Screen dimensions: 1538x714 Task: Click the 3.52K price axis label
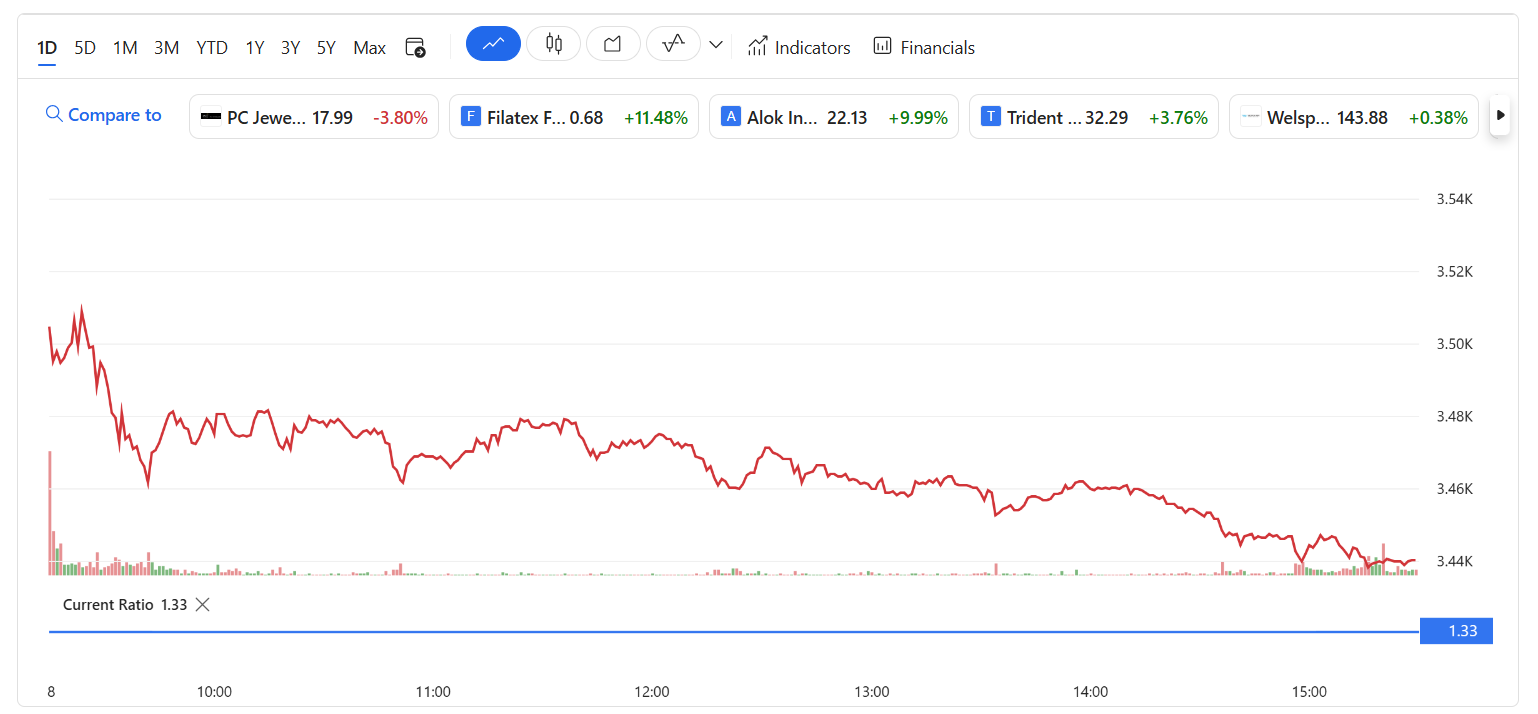[1454, 272]
